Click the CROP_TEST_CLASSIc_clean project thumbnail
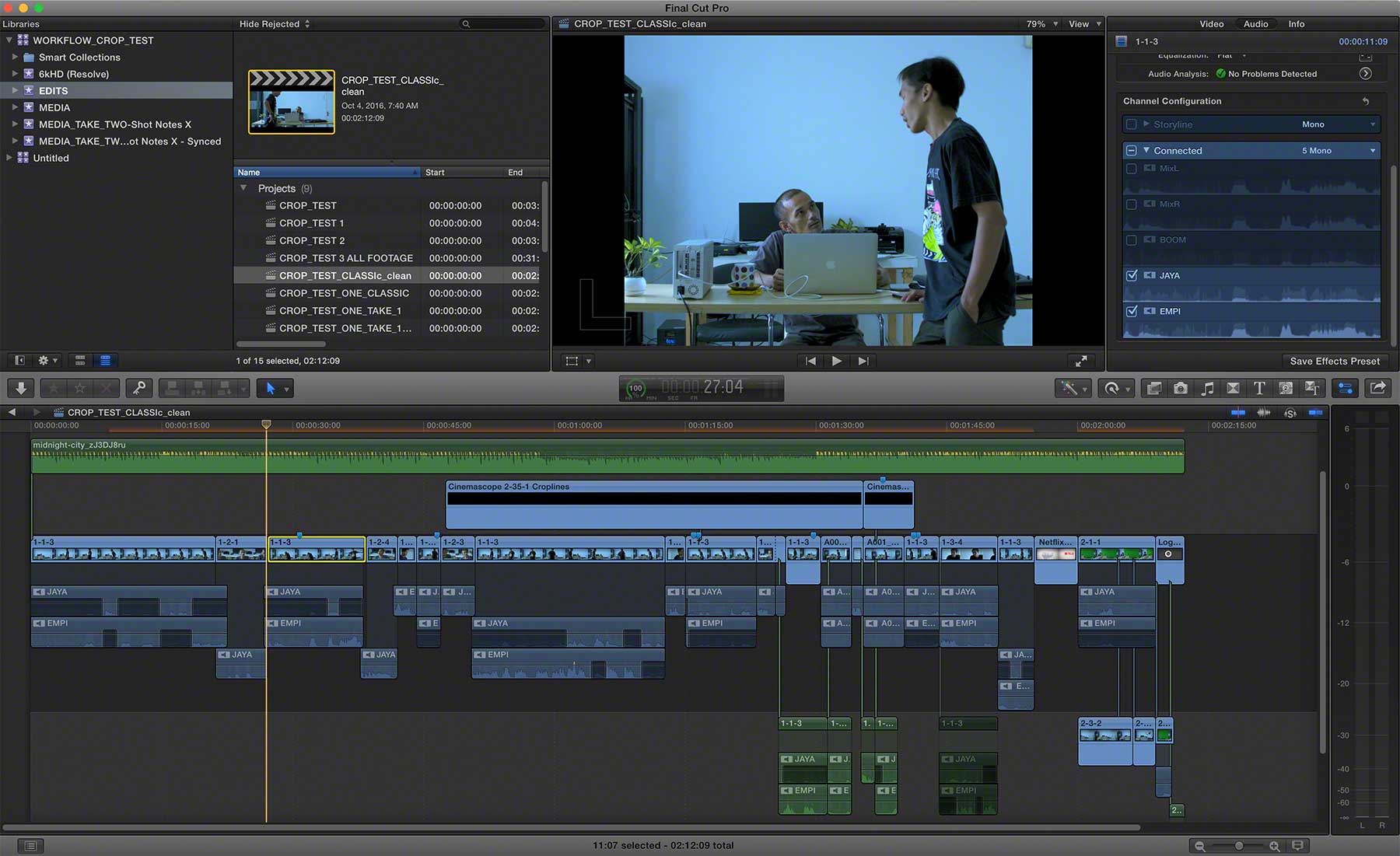This screenshot has height=856, width=1400. pos(291,102)
